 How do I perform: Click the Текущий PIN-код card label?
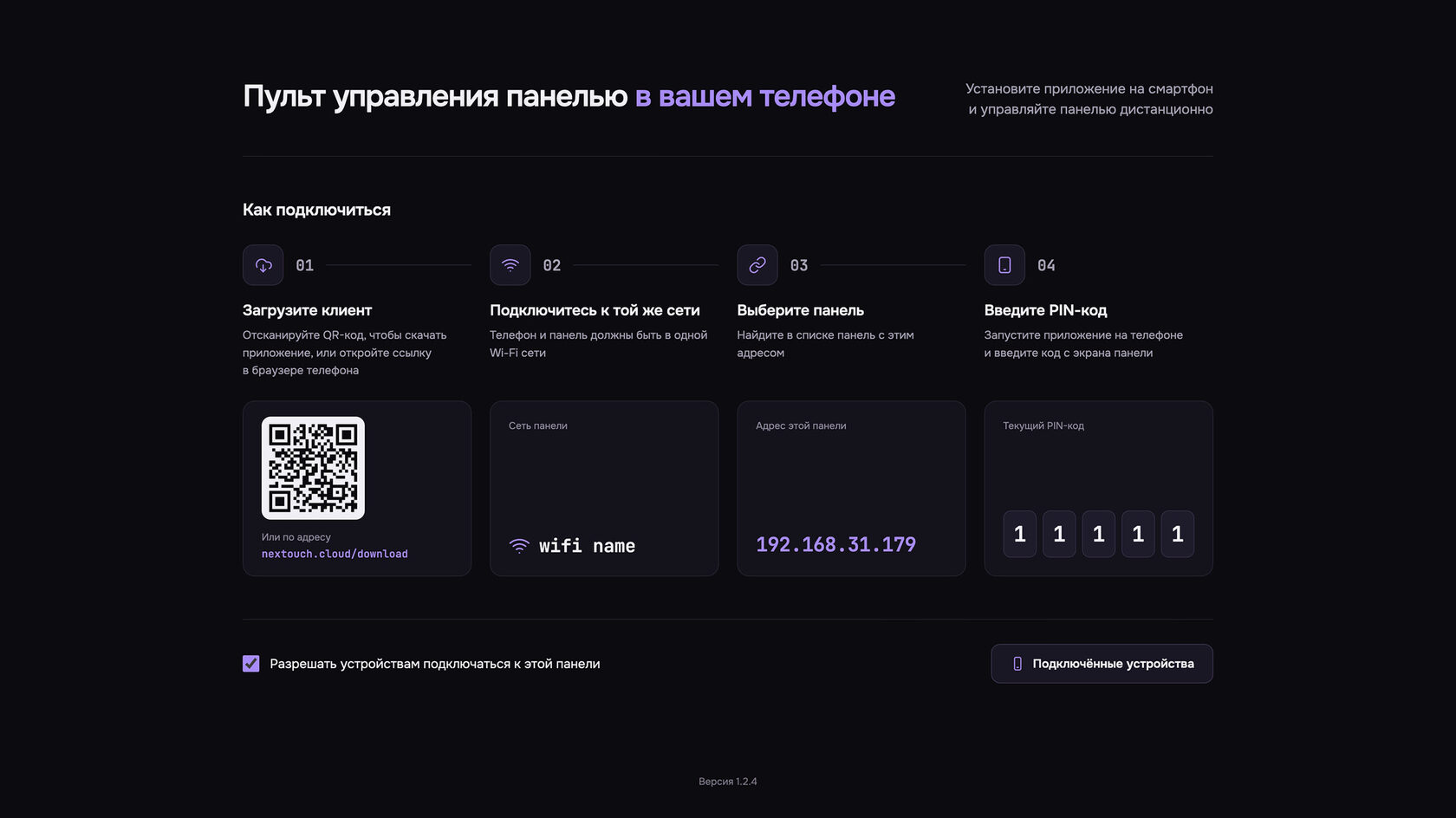pos(1043,425)
